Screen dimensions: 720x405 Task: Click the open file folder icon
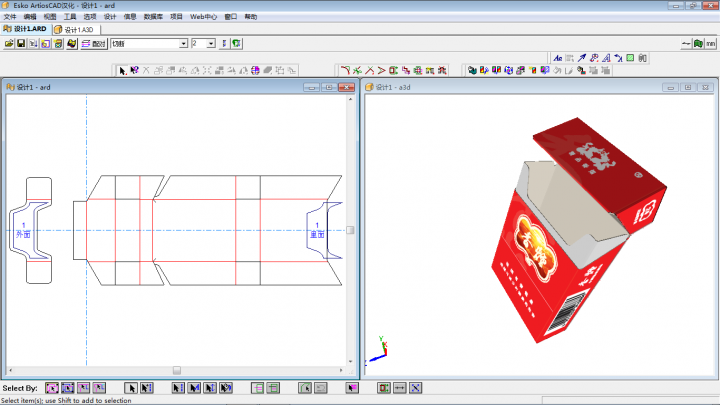[x=9, y=44]
